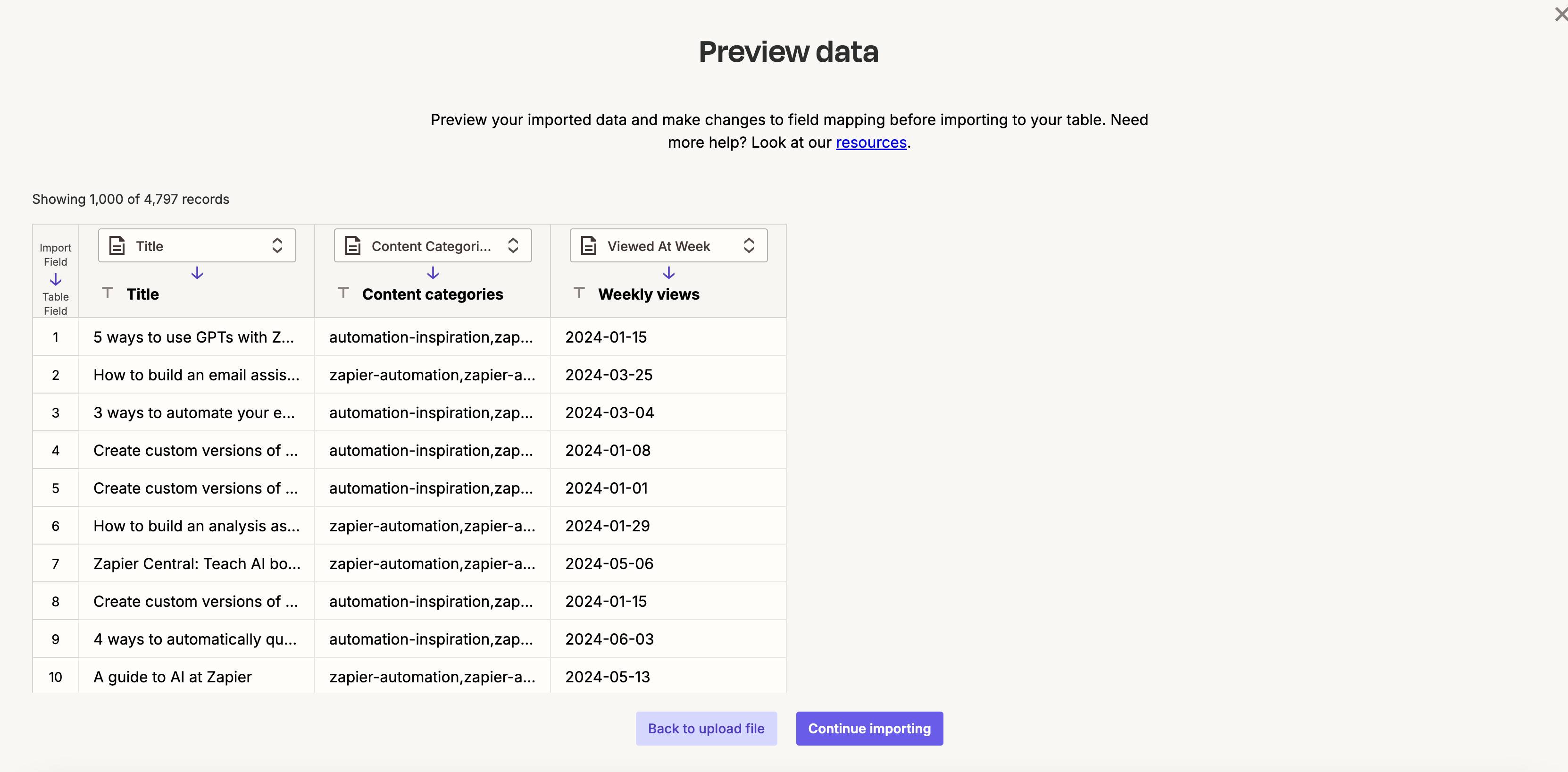Click row number 7 in the preview table

pyautogui.click(x=55, y=564)
